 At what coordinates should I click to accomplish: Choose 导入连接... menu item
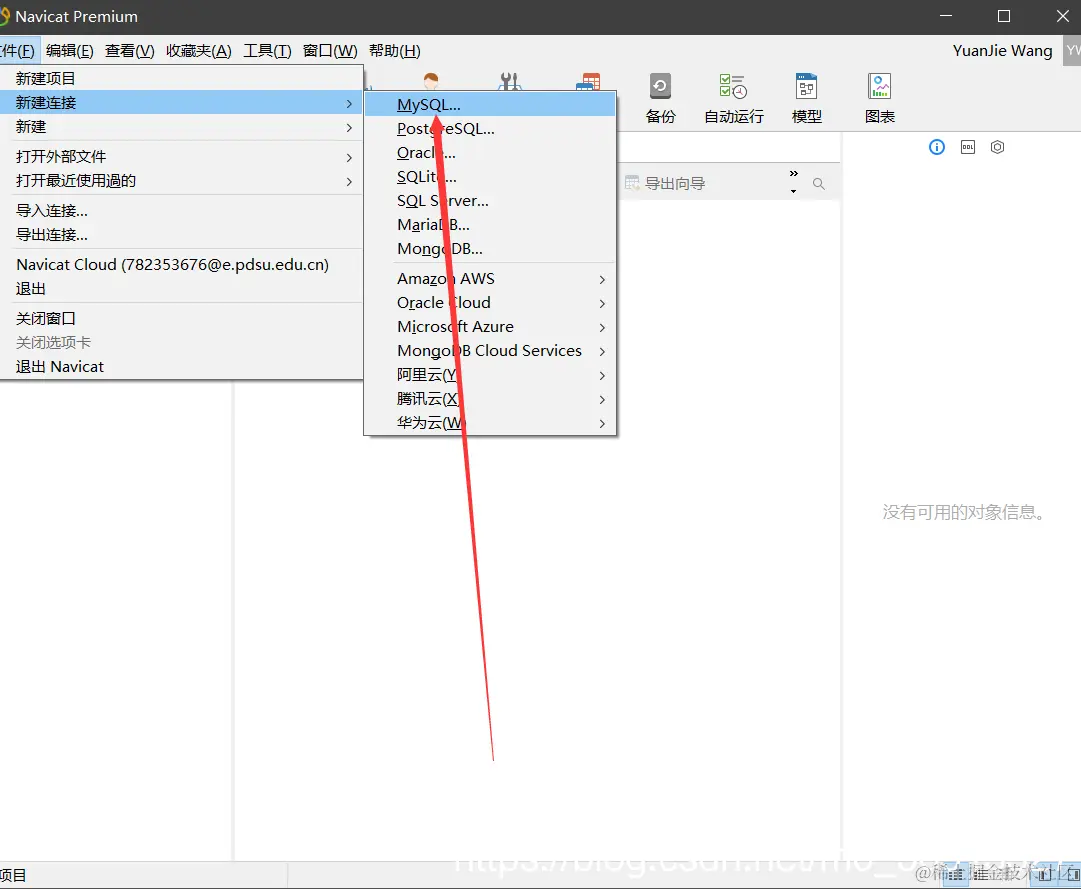point(181,211)
